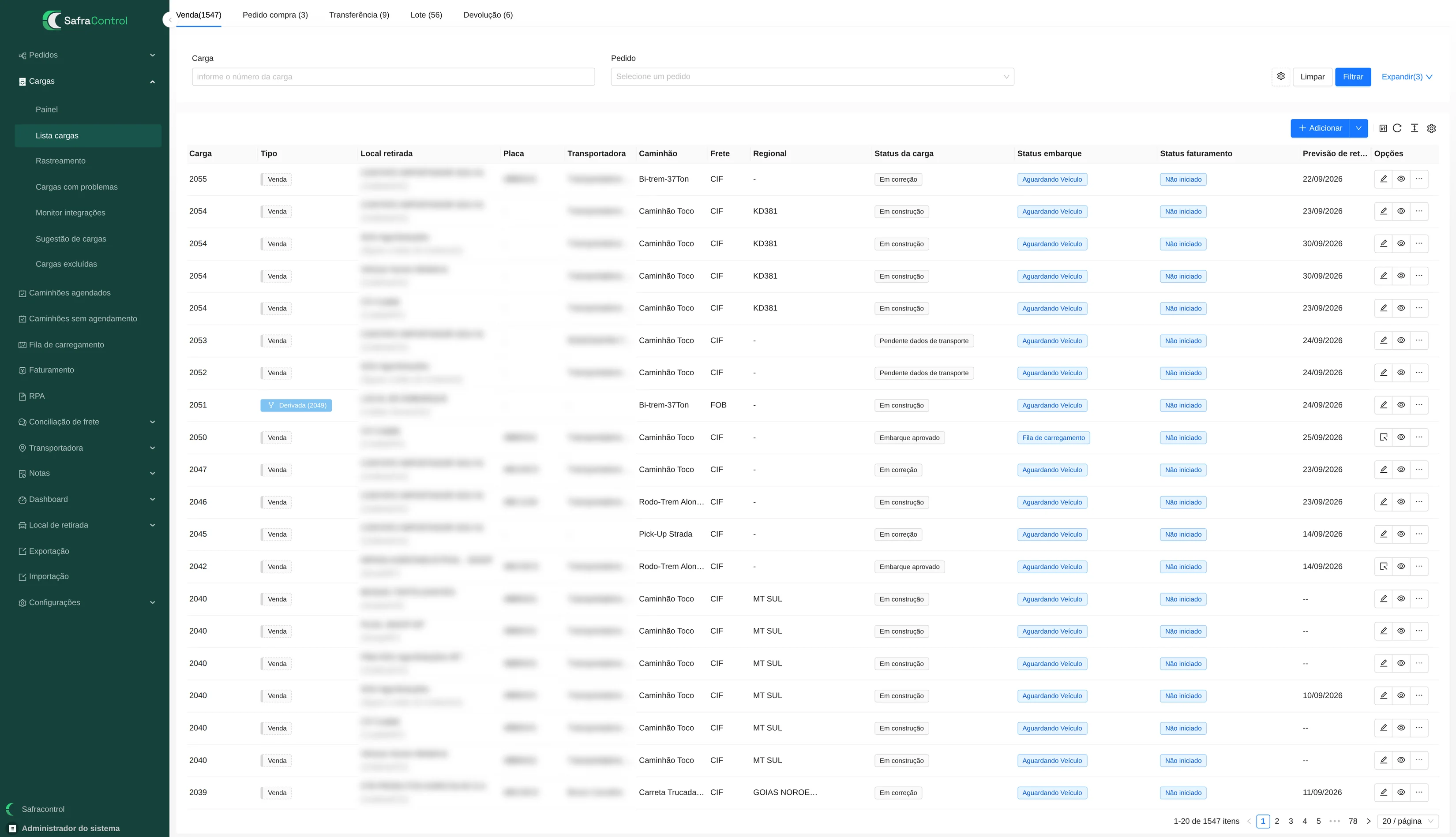Screen dimensions: 1456x837
Task: Switch to the Pedido compra (3) tab
Action: [275, 15]
